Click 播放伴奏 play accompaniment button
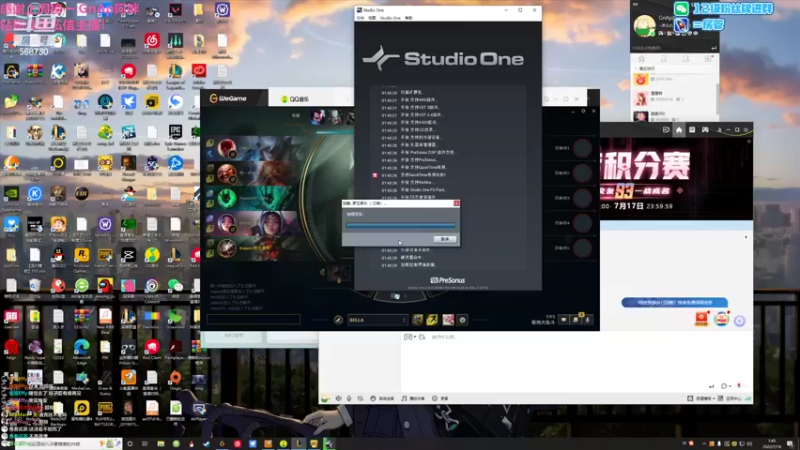800x450 pixels. (x=413, y=398)
